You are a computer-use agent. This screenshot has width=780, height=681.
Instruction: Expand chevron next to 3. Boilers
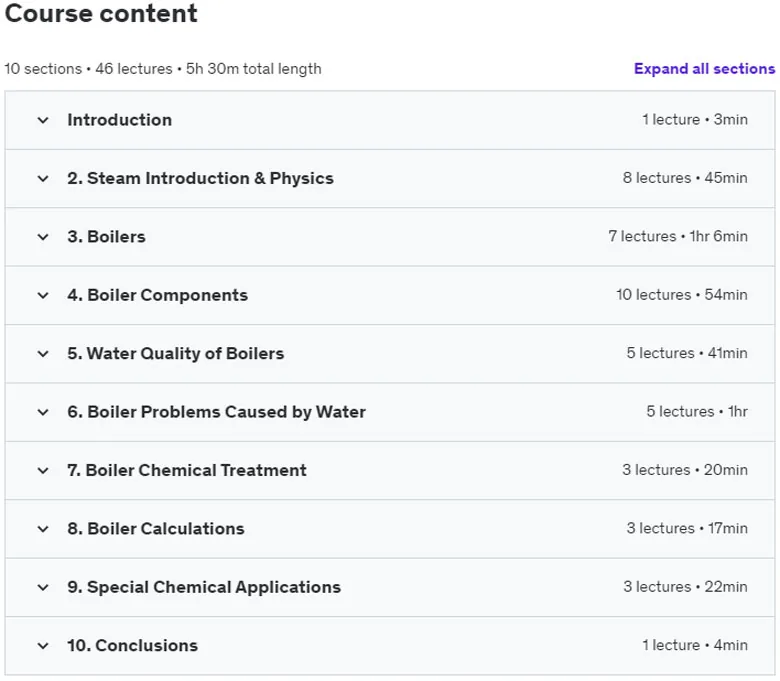click(x=43, y=237)
